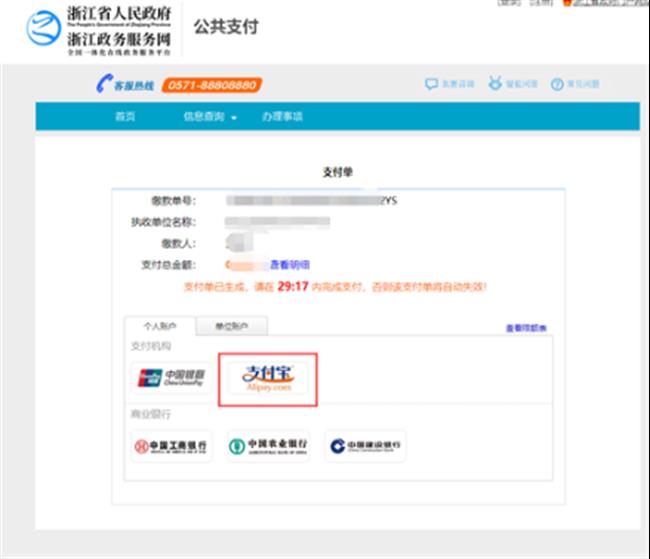This screenshot has width=650, height=559.
Task: Select Agricultural Bank of China (中国农业银行)
Action: (267, 446)
